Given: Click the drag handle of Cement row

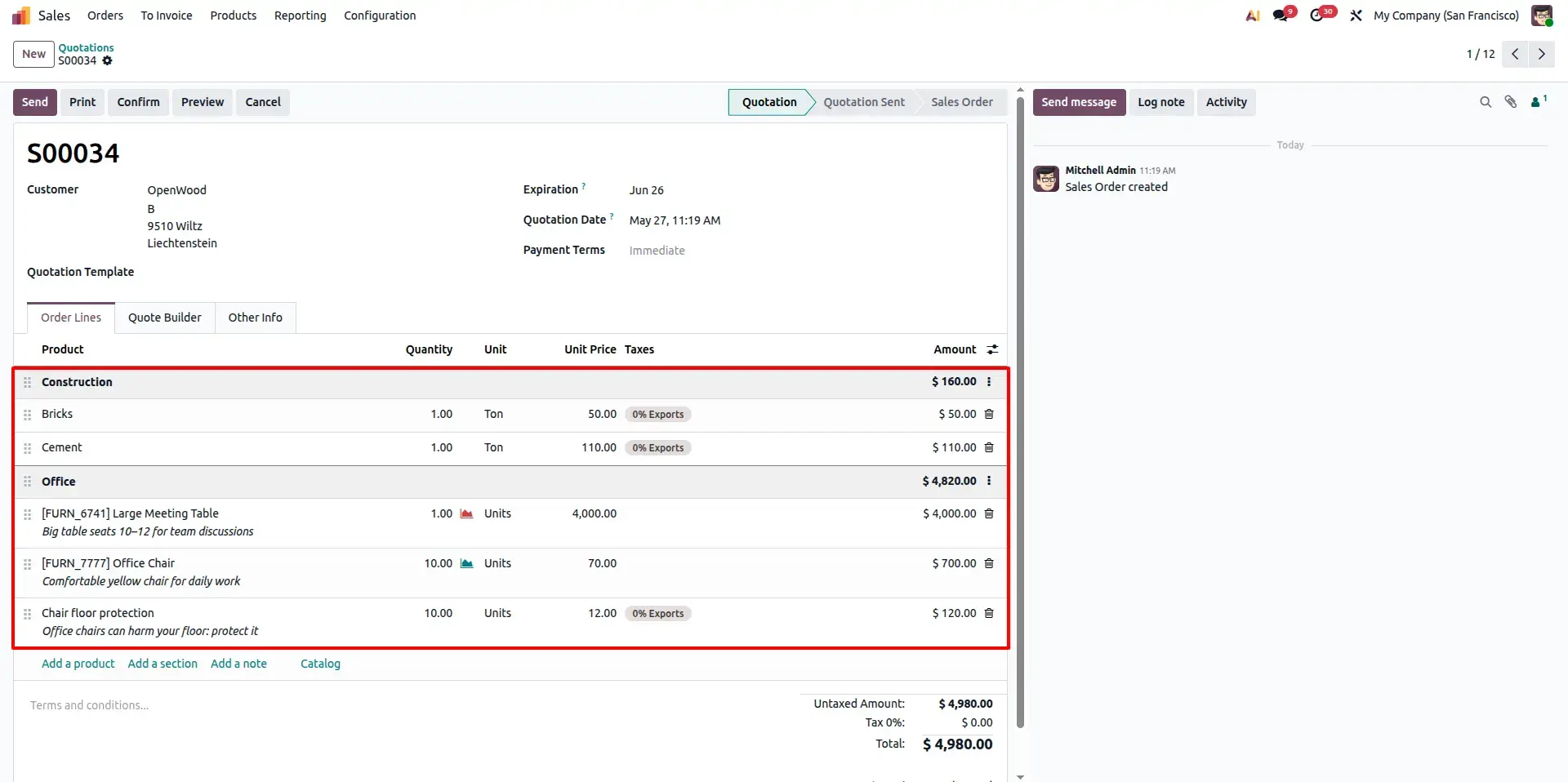Looking at the screenshot, I should pos(27,448).
